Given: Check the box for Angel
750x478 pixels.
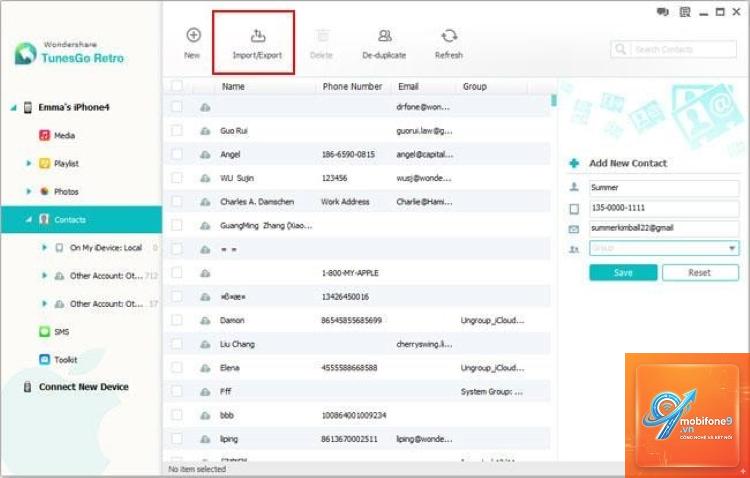Looking at the screenshot, I should click(x=177, y=154).
